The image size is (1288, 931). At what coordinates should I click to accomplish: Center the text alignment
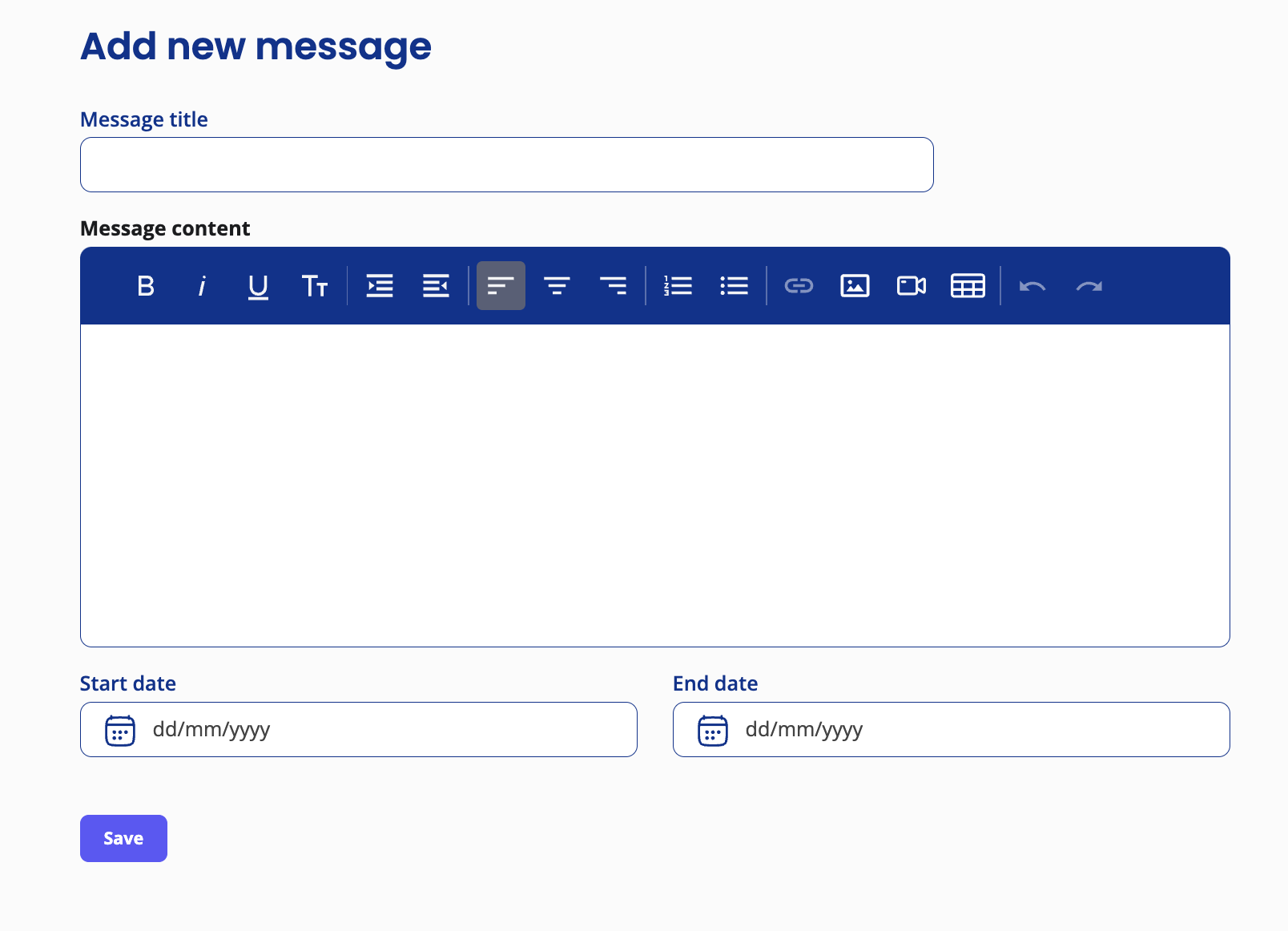coord(557,285)
